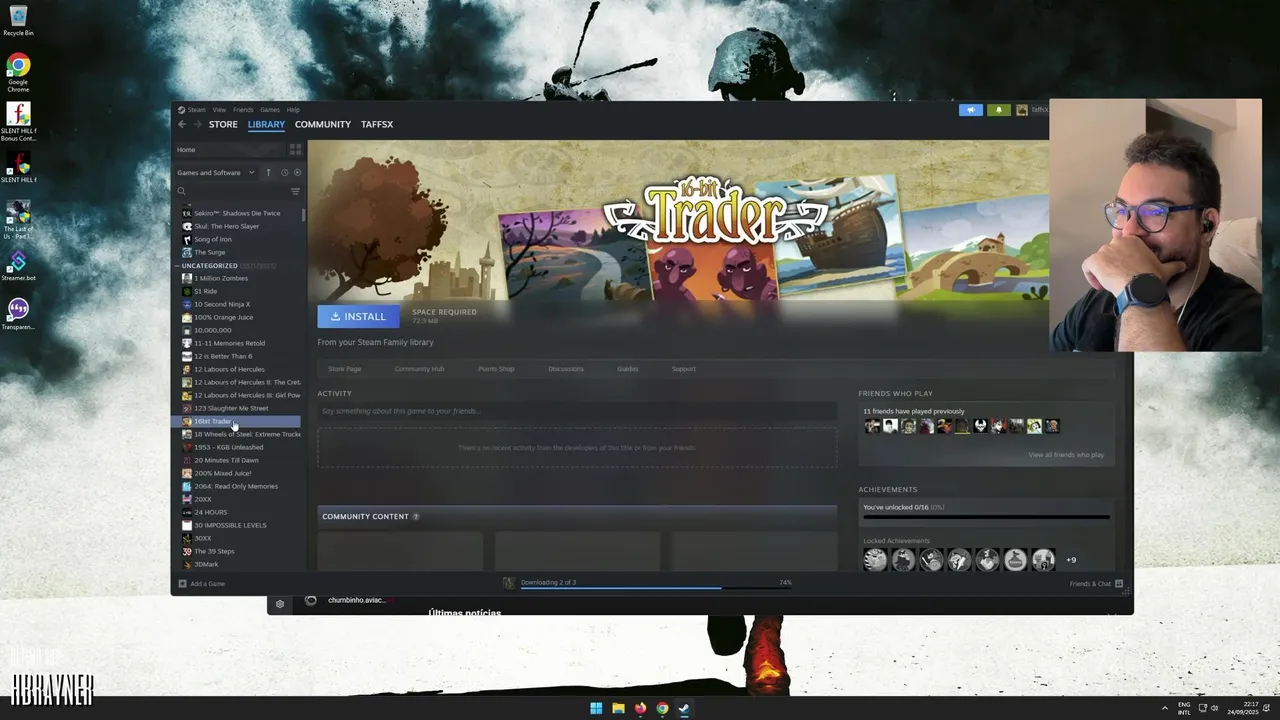Open the Help menu
Image resolution: width=1280 pixels, height=720 pixels.
pos(293,110)
